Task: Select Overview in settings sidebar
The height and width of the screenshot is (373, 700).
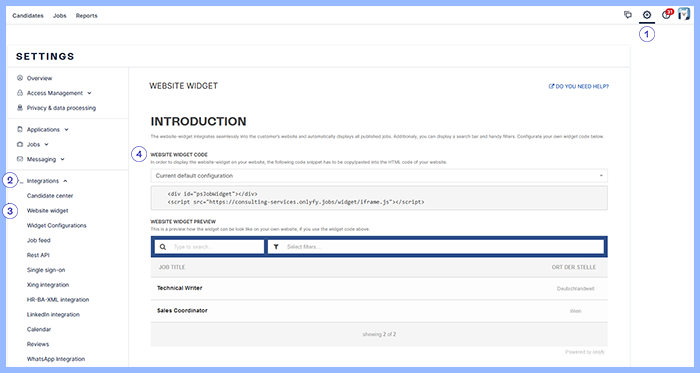Action: click(39, 78)
